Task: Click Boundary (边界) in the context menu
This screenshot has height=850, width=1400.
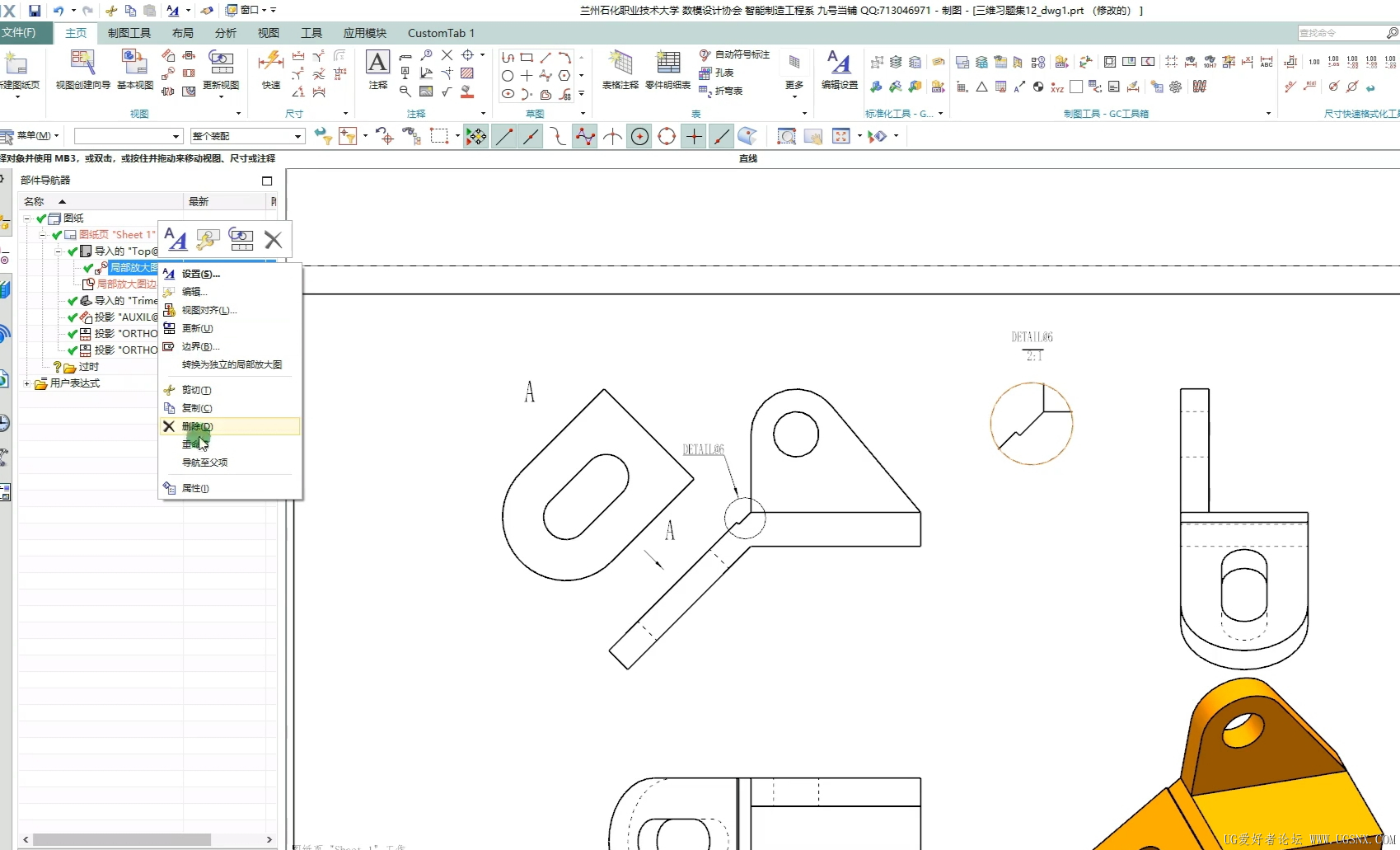Action: click(x=229, y=346)
